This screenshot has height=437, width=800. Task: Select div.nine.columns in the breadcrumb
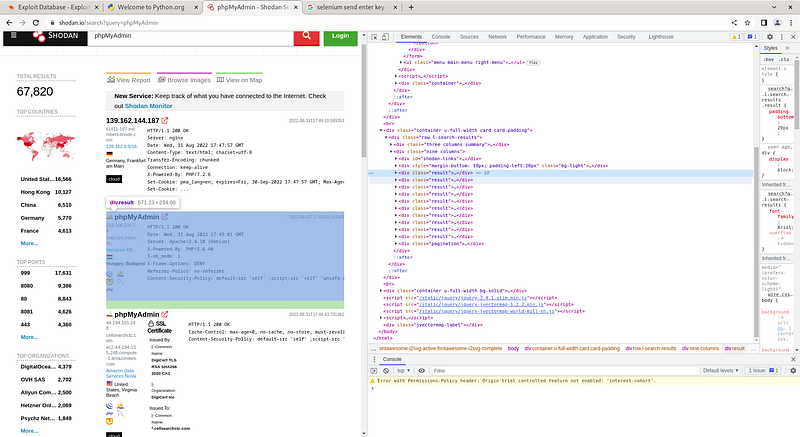[700, 348]
